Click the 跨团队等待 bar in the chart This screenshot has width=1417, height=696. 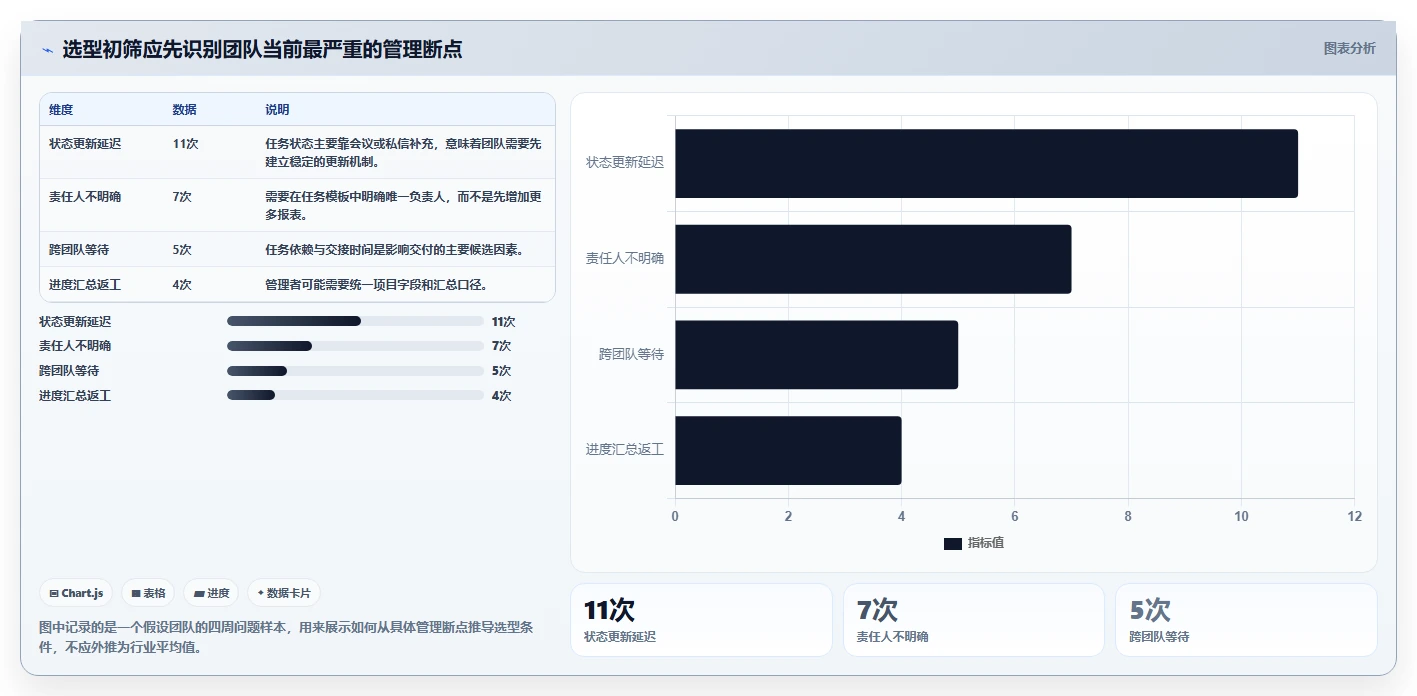click(816, 355)
